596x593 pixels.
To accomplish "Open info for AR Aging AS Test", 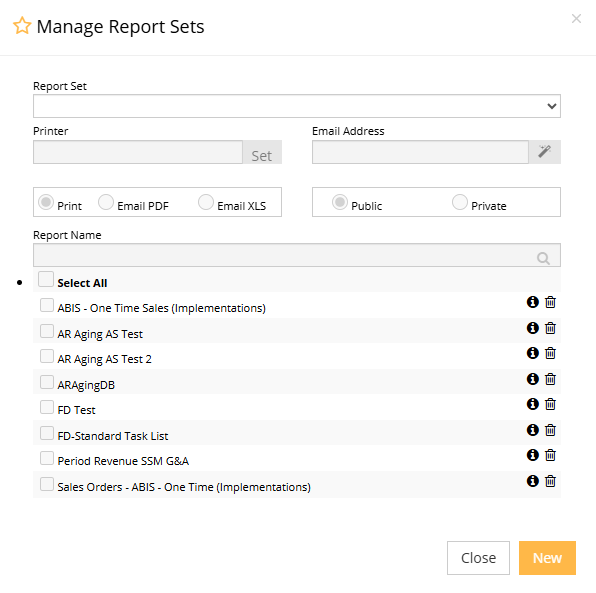I will (533, 328).
